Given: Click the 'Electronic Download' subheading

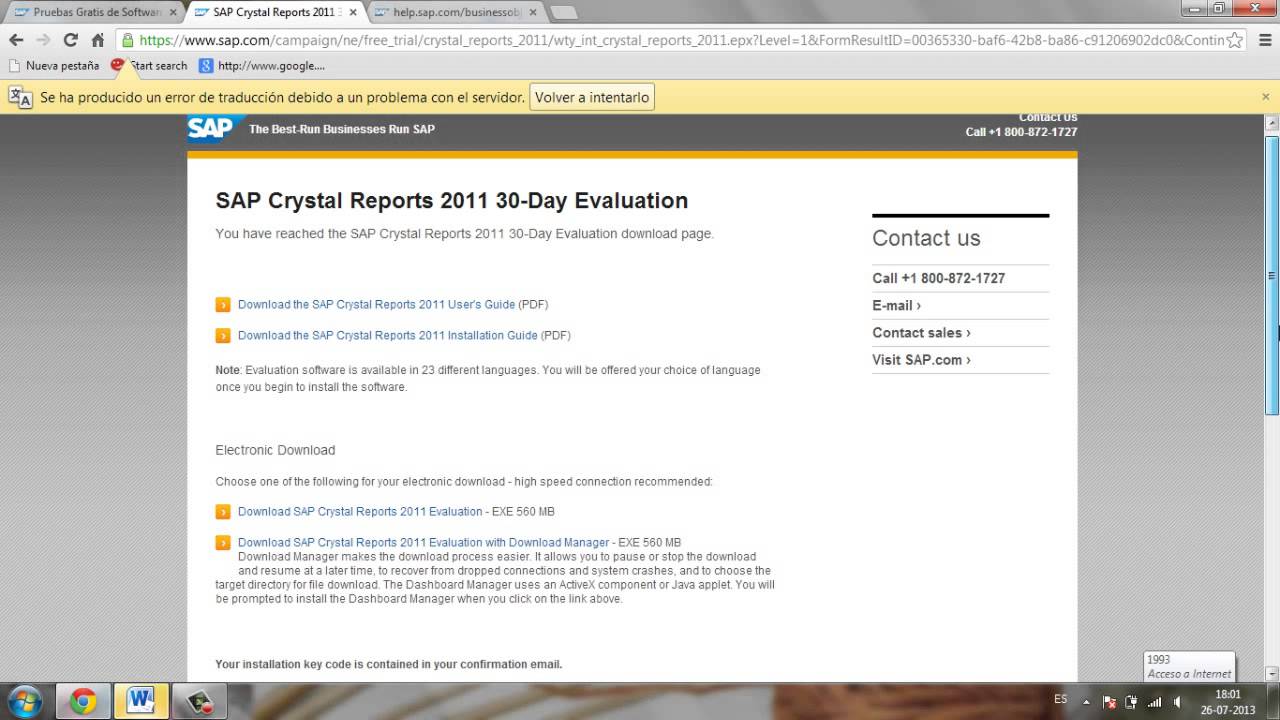Looking at the screenshot, I should (x=275, y=450).
